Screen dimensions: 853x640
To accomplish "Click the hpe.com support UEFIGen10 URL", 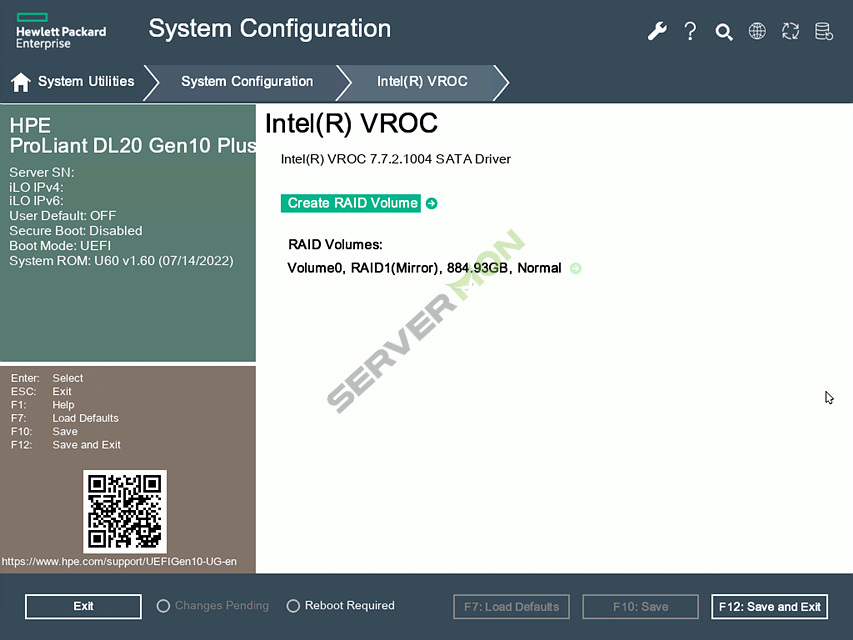I will tap(119, 562).
